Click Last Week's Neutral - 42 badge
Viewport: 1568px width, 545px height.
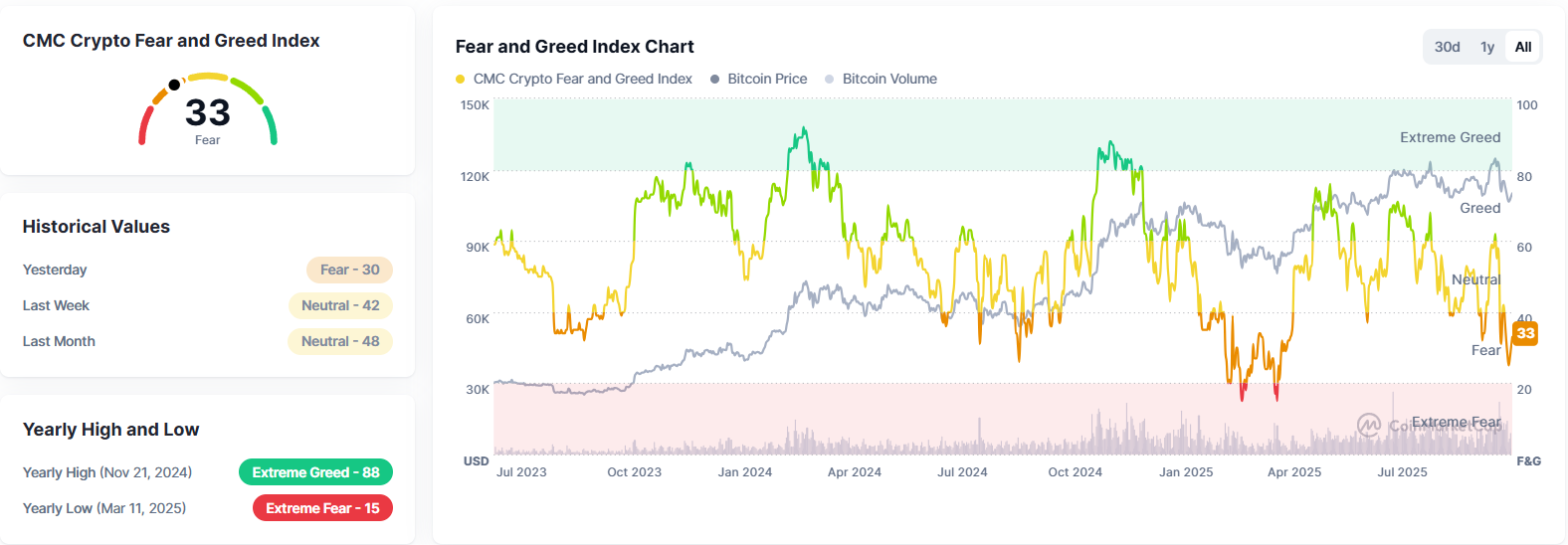click(340, 305)
